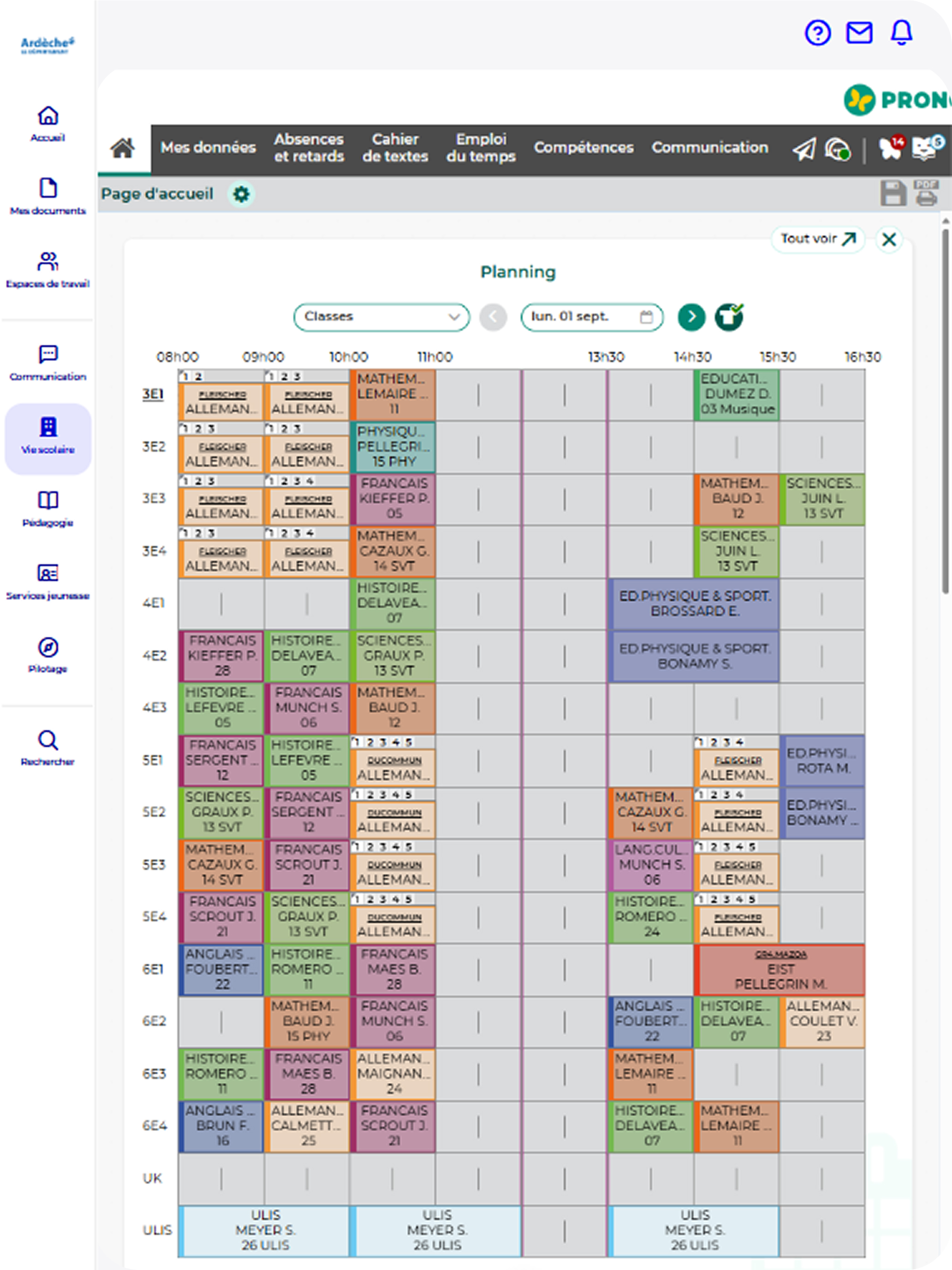952x1270 pixels.
Task: Open Pédagogie in the sidebar
Action: click(x=48, y=509)
